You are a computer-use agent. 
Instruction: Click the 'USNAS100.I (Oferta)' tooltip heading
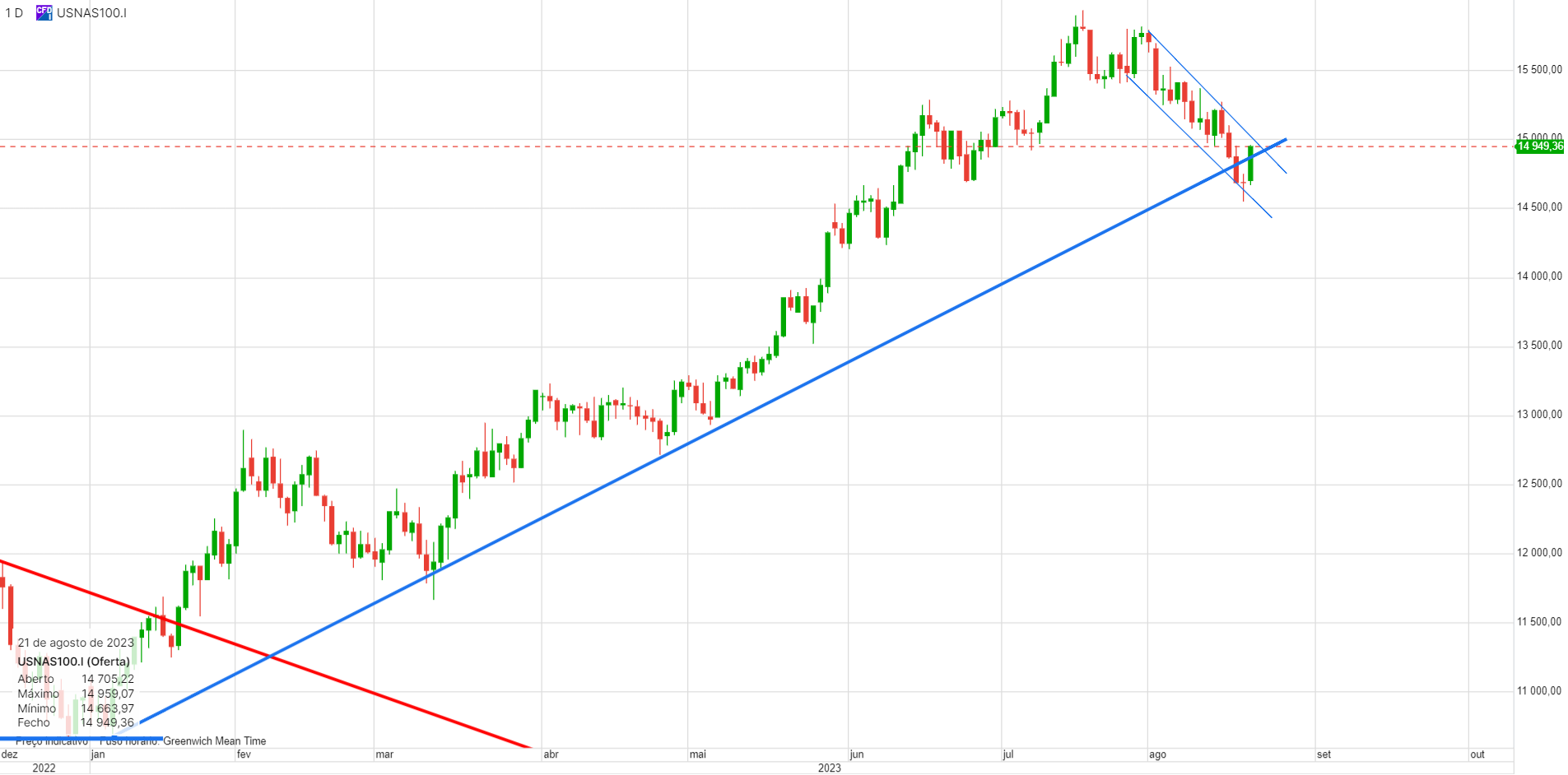tap(74, 661)
